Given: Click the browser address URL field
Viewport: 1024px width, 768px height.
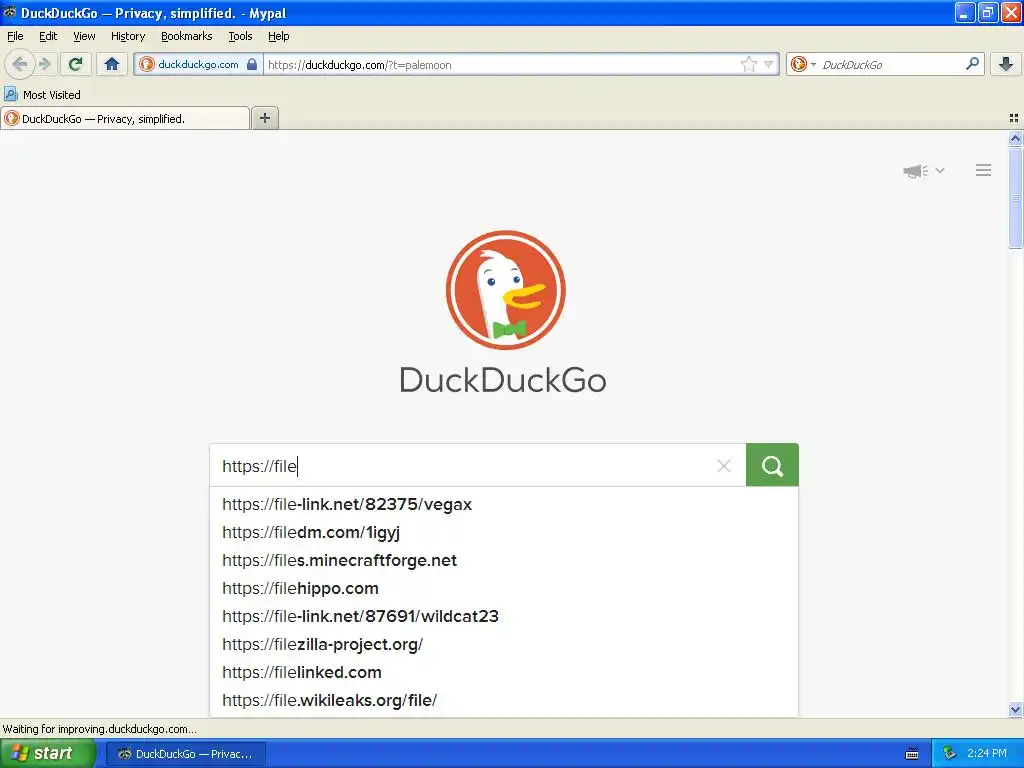Looking at the screenshot, I should pos(500,65).
